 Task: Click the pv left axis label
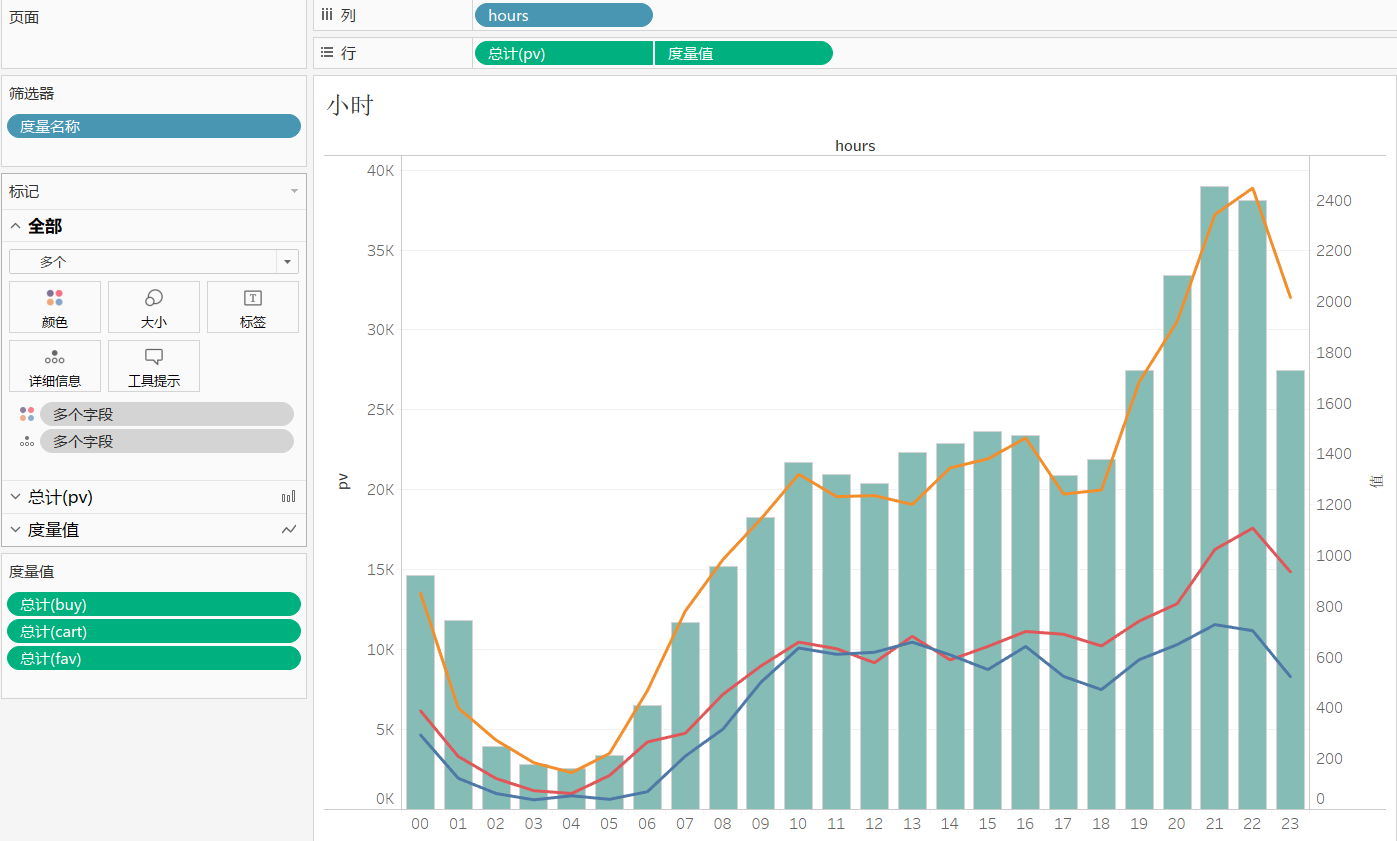click(x=343, y=482)
